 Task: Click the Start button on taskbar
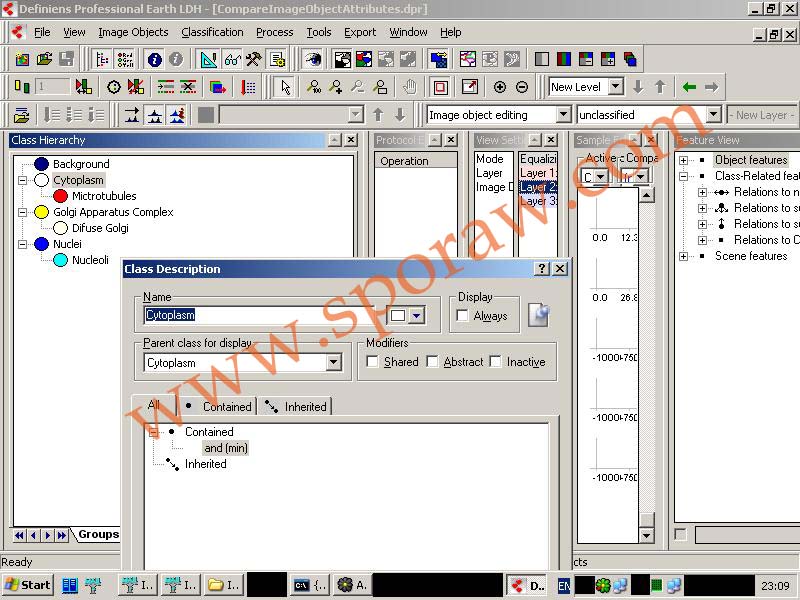click(x=27, y=585)
